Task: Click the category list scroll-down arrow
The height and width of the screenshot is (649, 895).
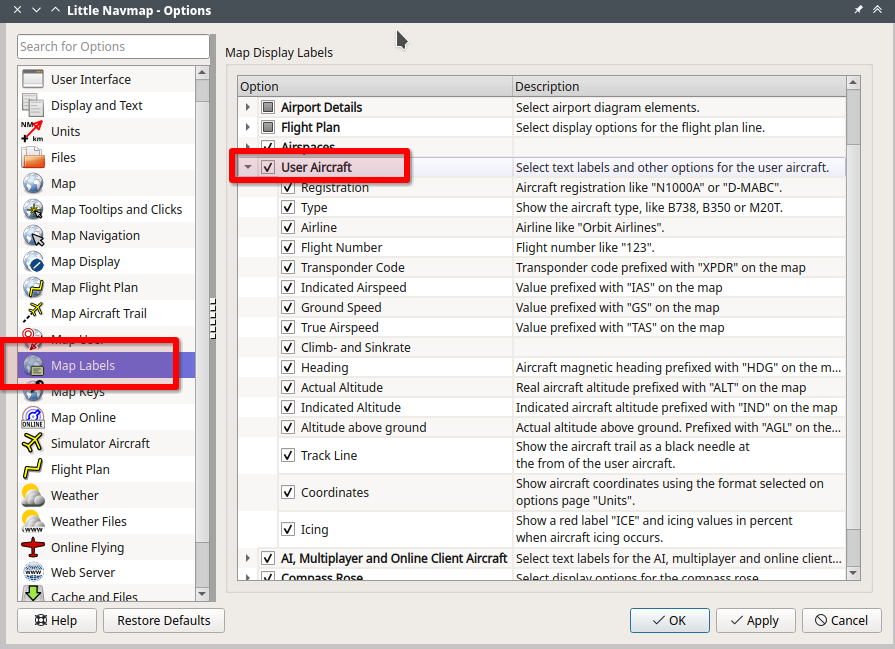Action: click(x=202, y=594)
